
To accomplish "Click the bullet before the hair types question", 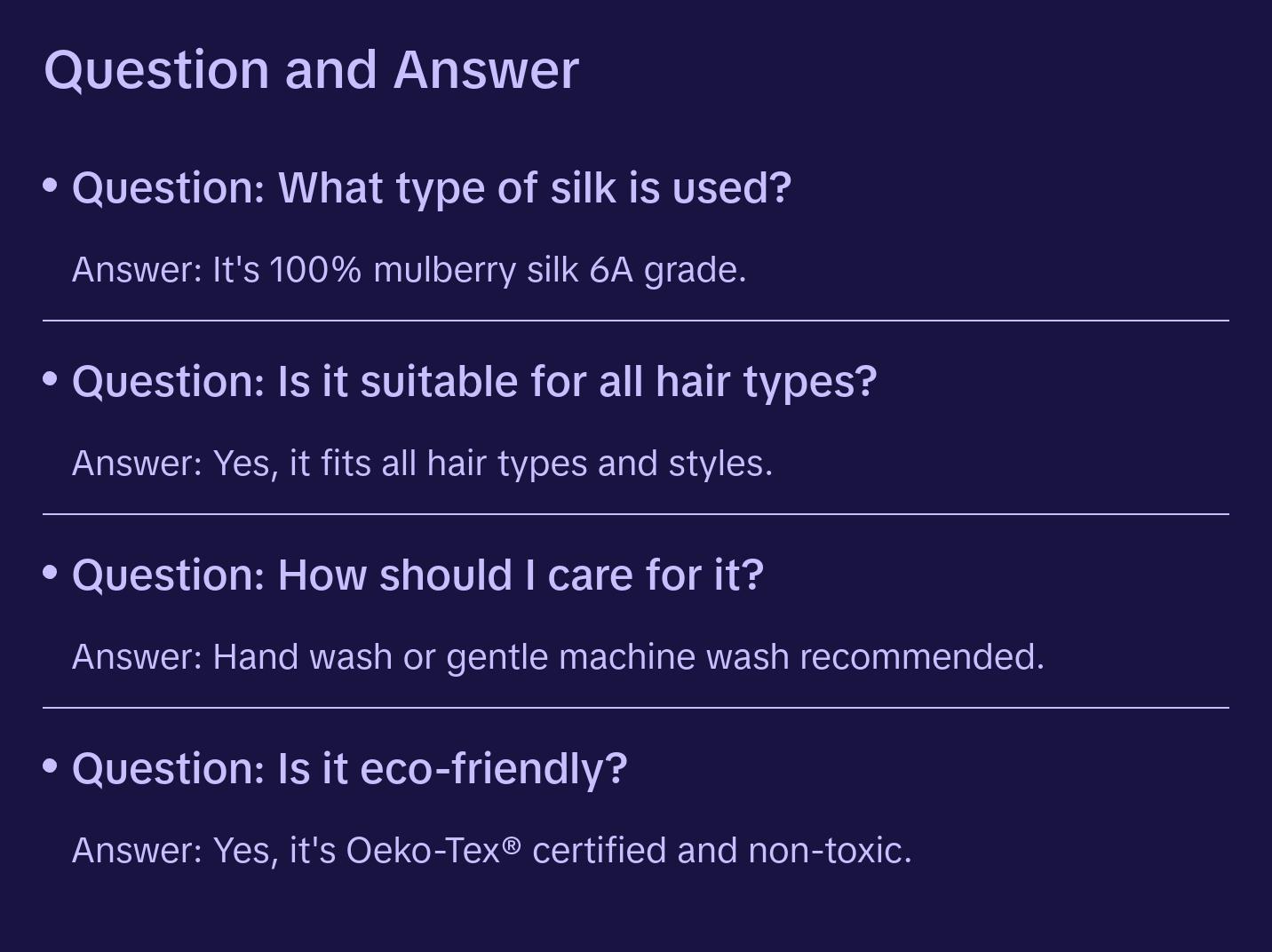I will (51, 379).
